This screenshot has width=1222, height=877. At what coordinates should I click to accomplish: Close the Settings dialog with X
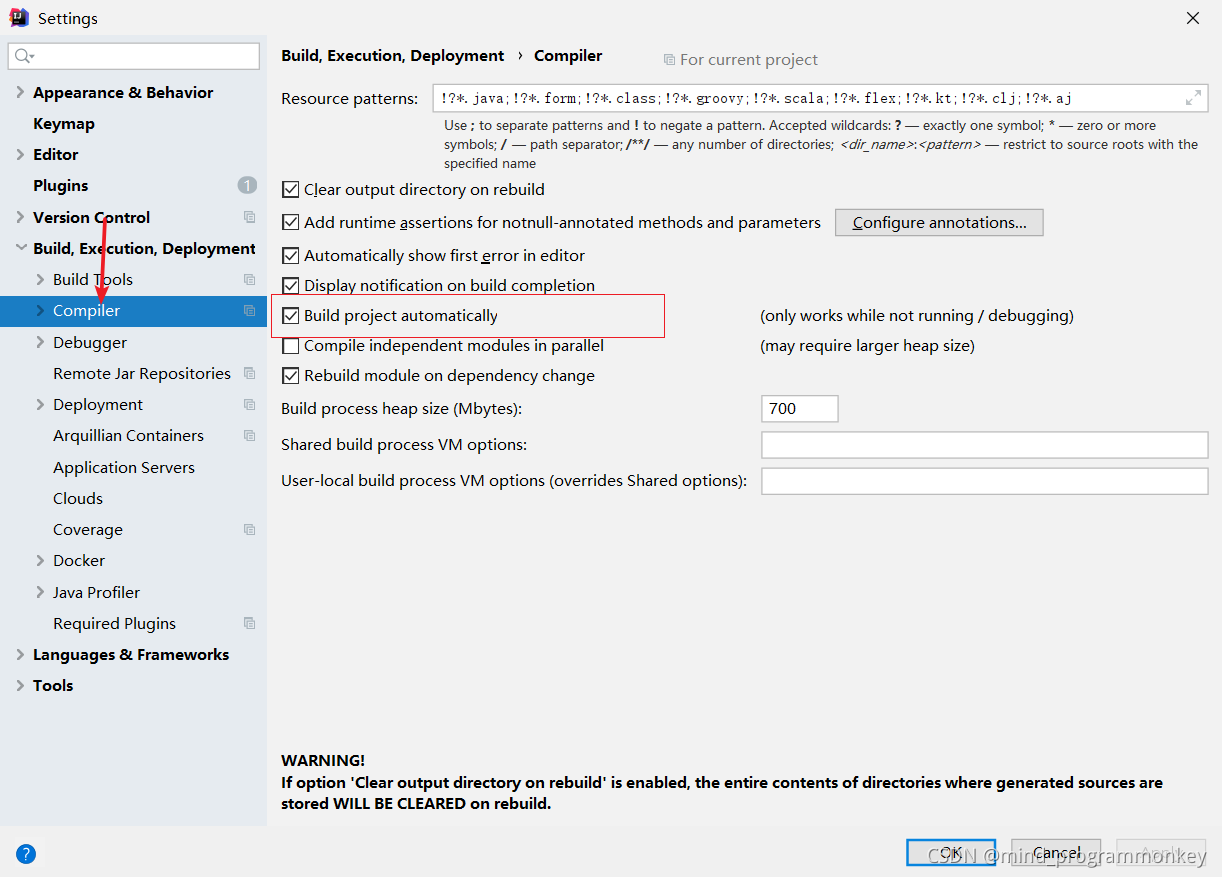tap(1192, 18)
